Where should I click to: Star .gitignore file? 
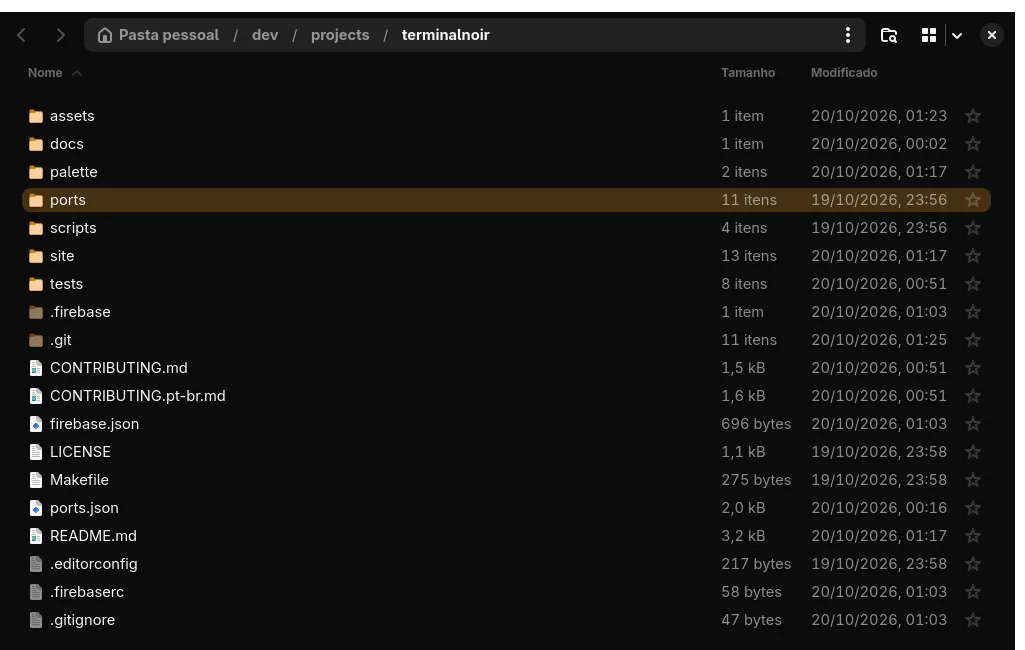point(973,620)
